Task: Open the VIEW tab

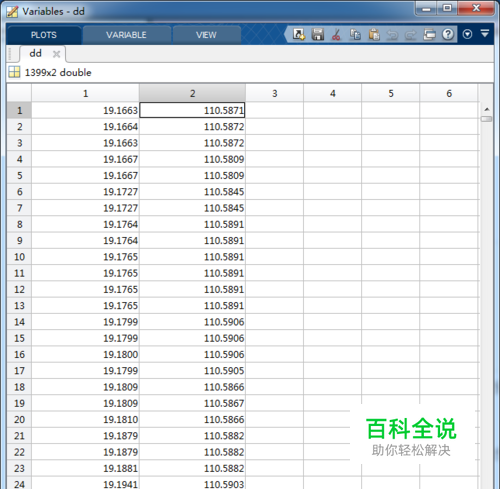Action: (206, 35)
